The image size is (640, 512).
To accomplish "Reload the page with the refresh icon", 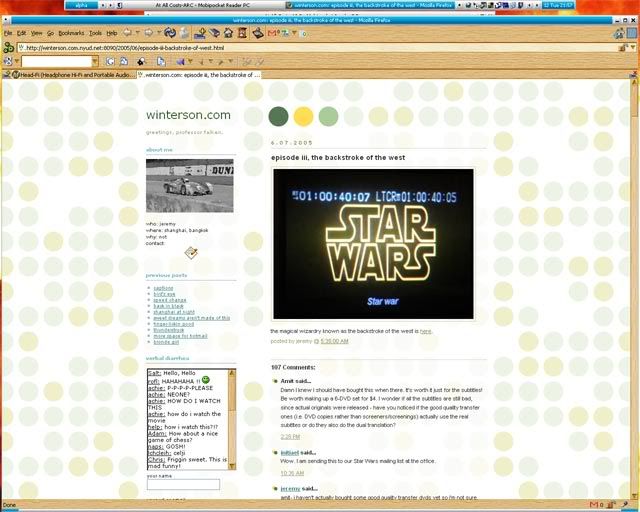I will (x=170, y=33).
